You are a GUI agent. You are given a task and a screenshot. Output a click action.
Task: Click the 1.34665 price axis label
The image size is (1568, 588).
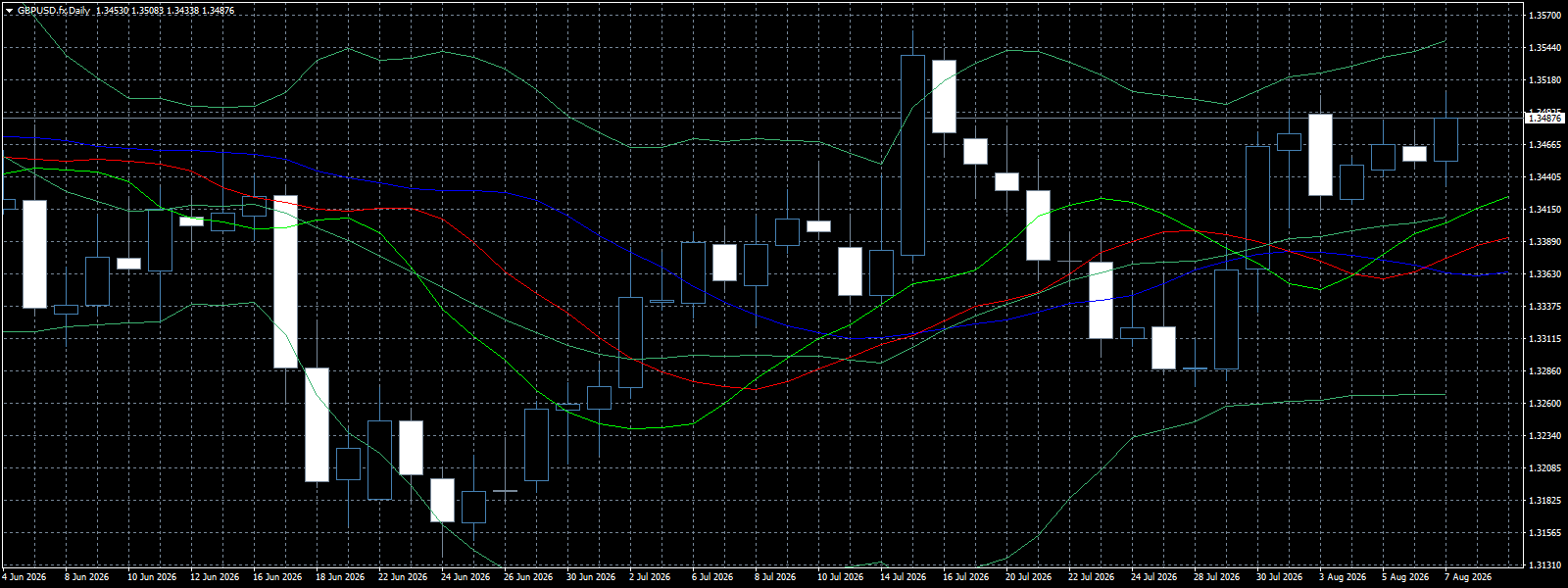click(1544, 145)
